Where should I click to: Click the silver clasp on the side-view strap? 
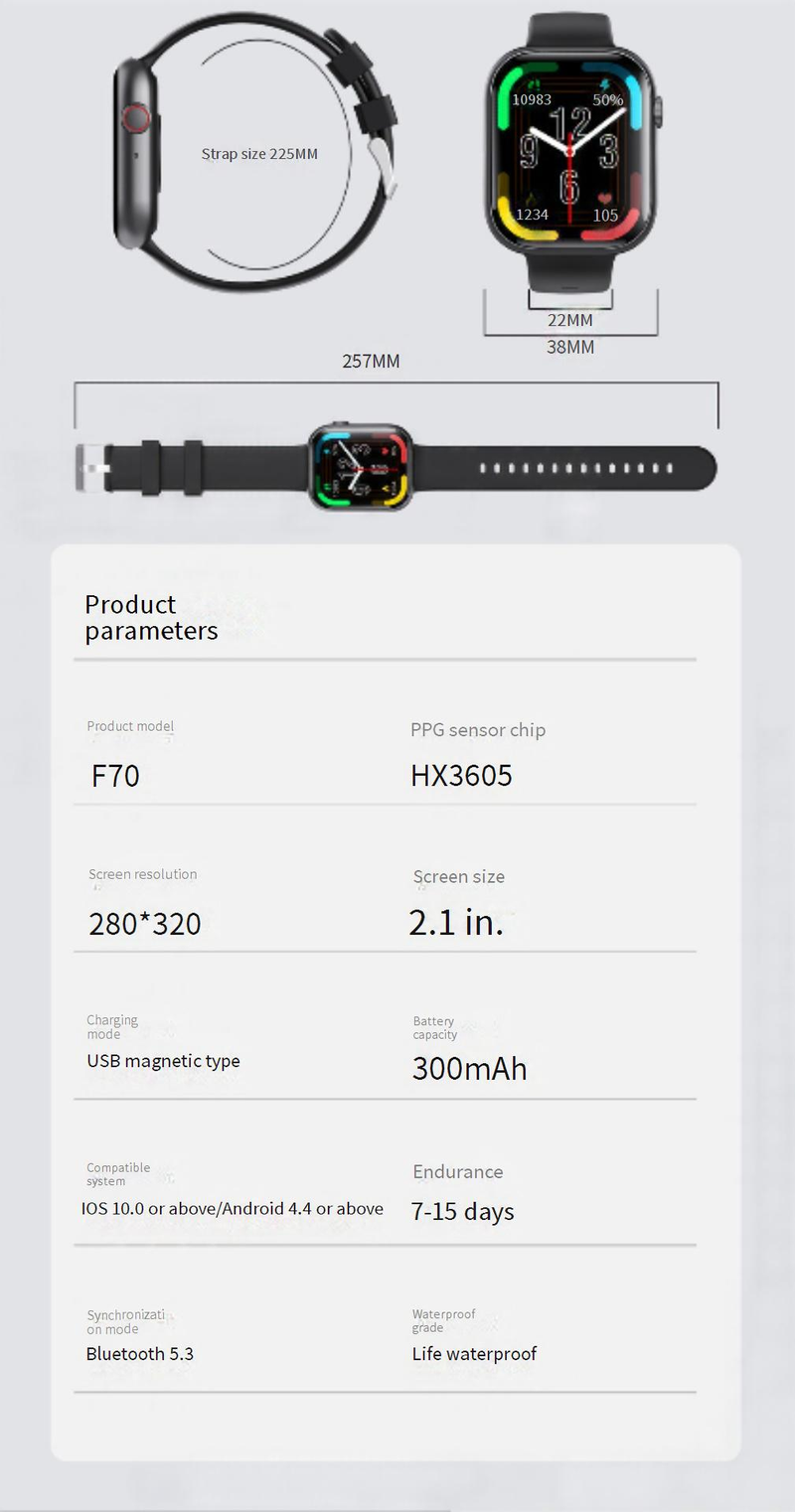tap(382, 161)
